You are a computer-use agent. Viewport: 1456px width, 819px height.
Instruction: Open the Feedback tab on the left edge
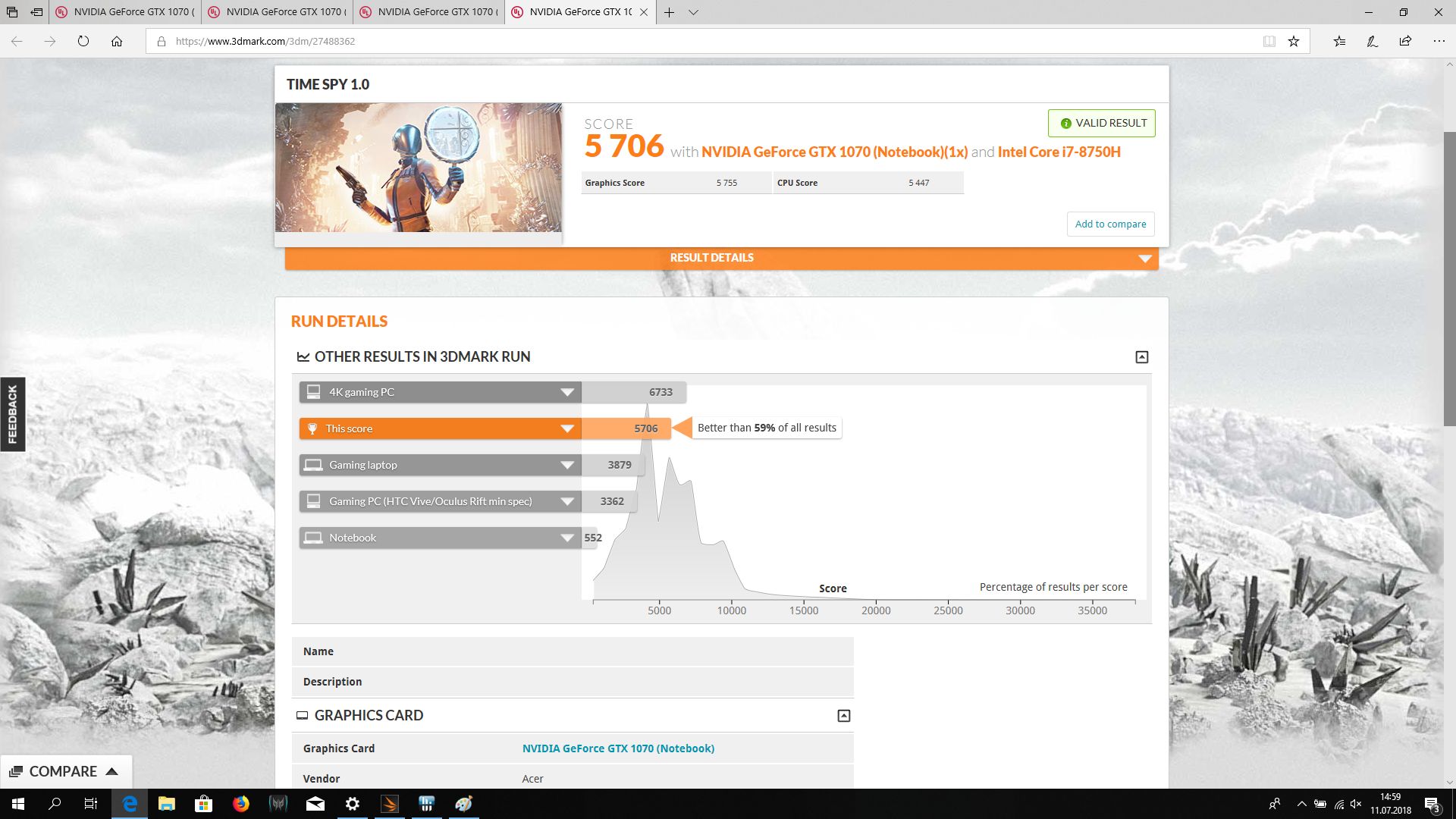(12, 414)
